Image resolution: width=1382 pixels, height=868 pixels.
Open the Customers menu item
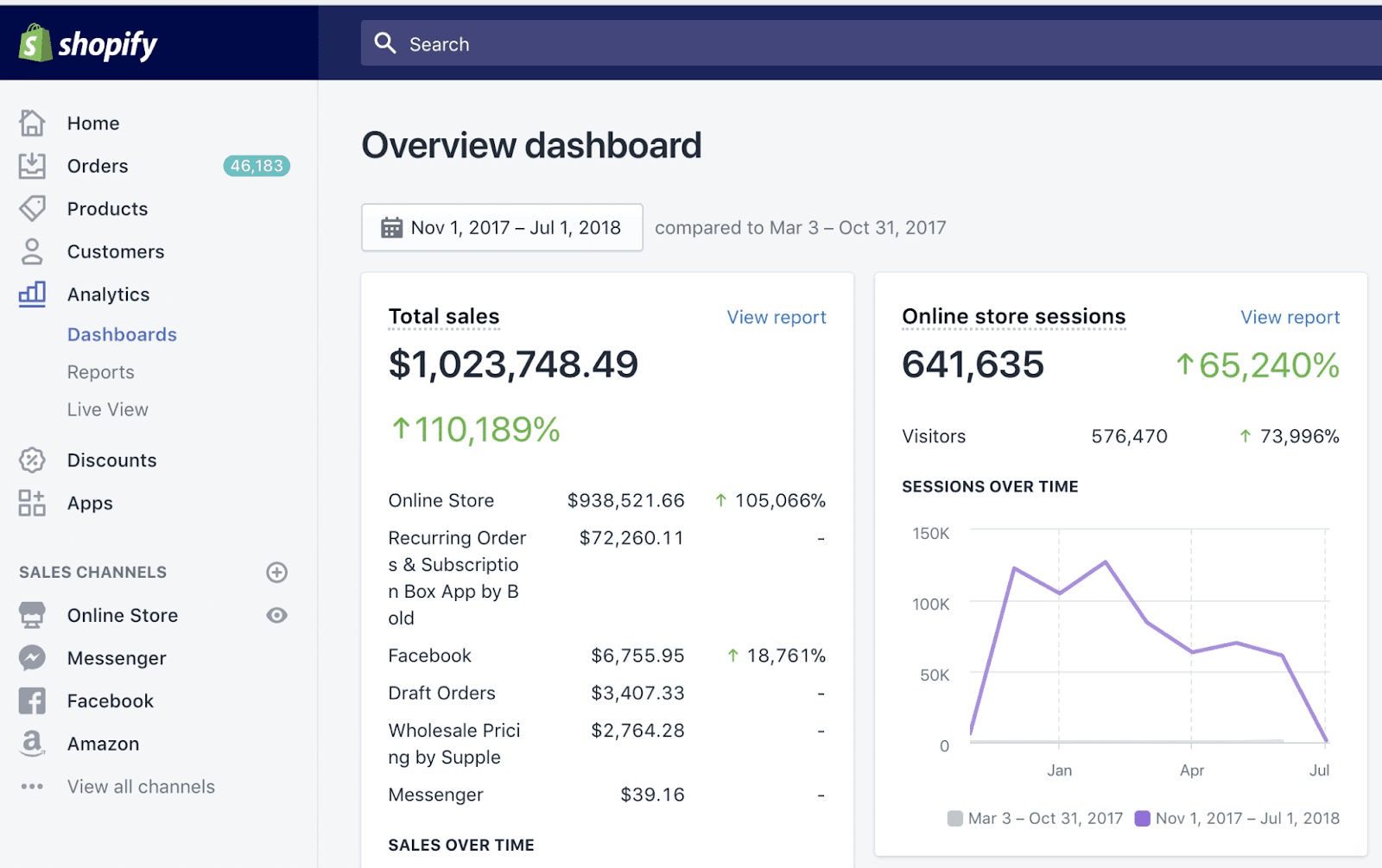(116, 251)
